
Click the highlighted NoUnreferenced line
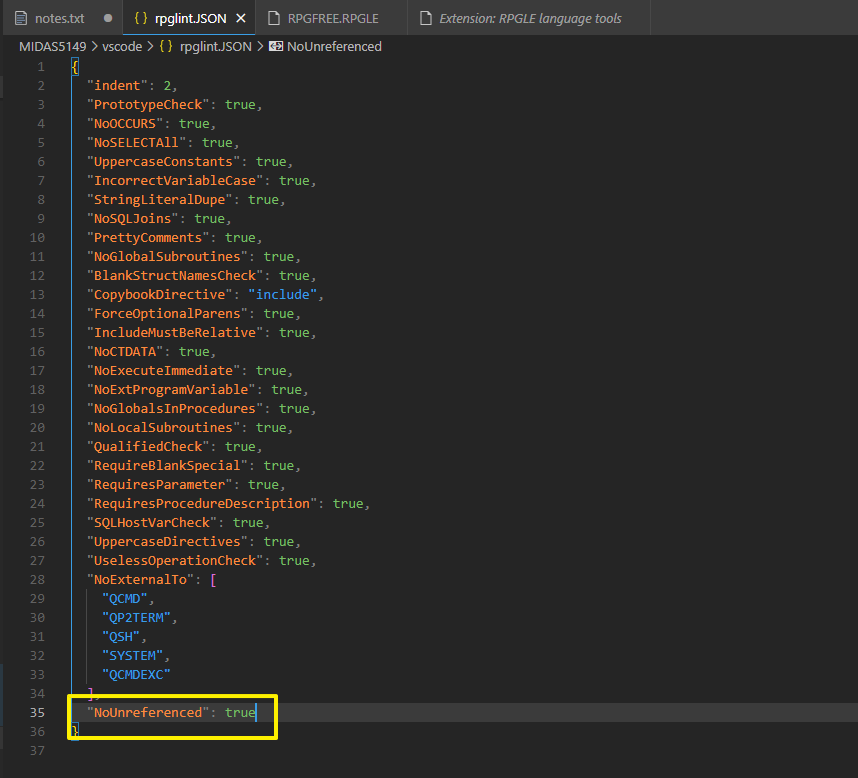coord(165,712)
